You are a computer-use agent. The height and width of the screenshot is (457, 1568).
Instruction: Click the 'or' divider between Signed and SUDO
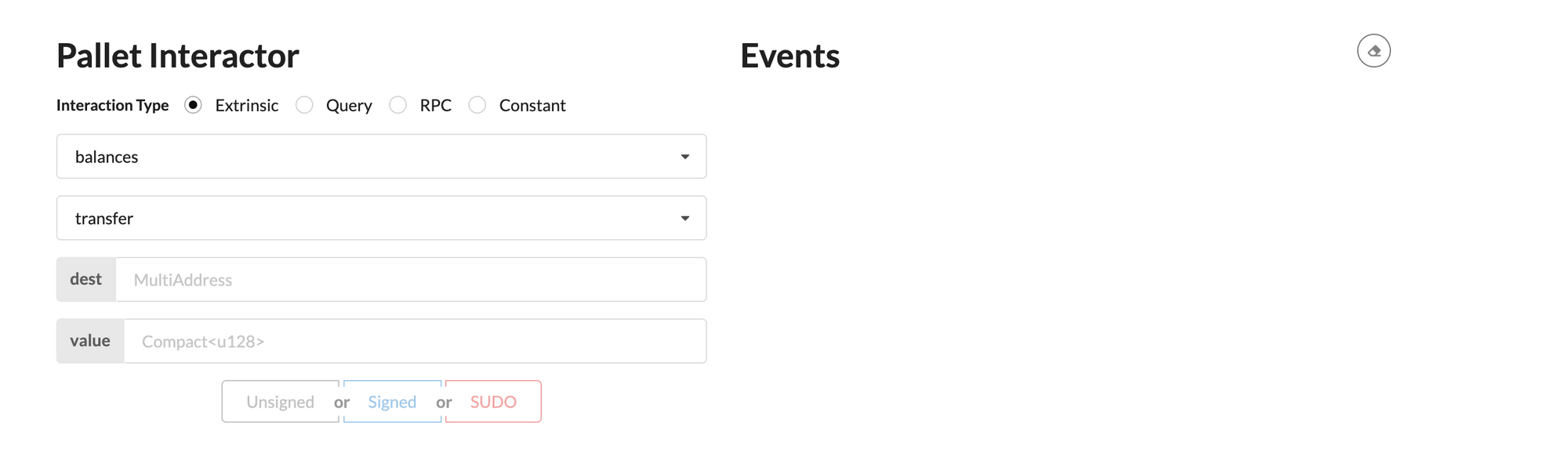[x=444, y=402]
